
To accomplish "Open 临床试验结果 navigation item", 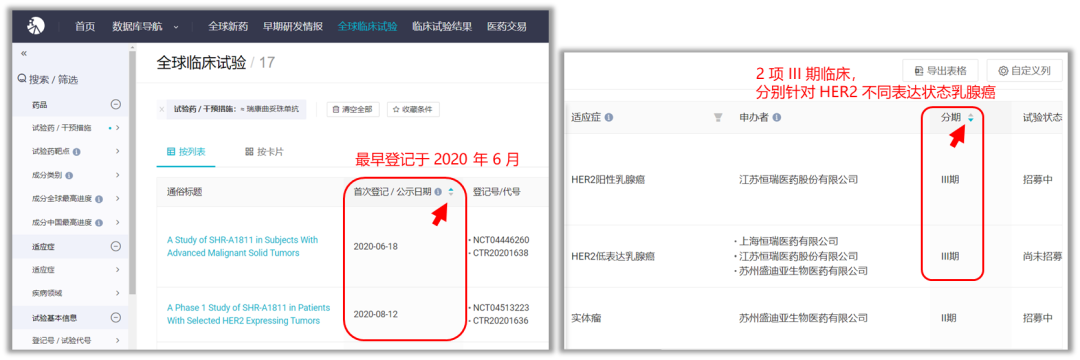I will pyautogui.click(x=442, y=27).
